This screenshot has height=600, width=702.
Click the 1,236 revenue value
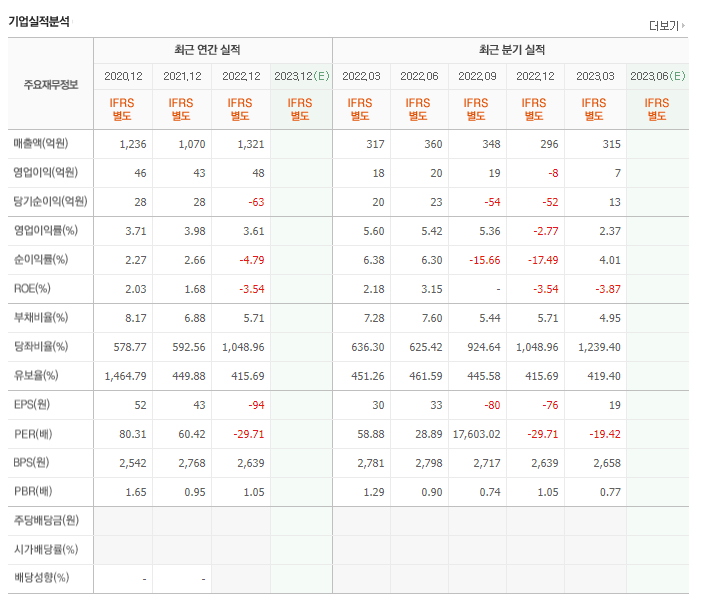click(x=133, y=144)
